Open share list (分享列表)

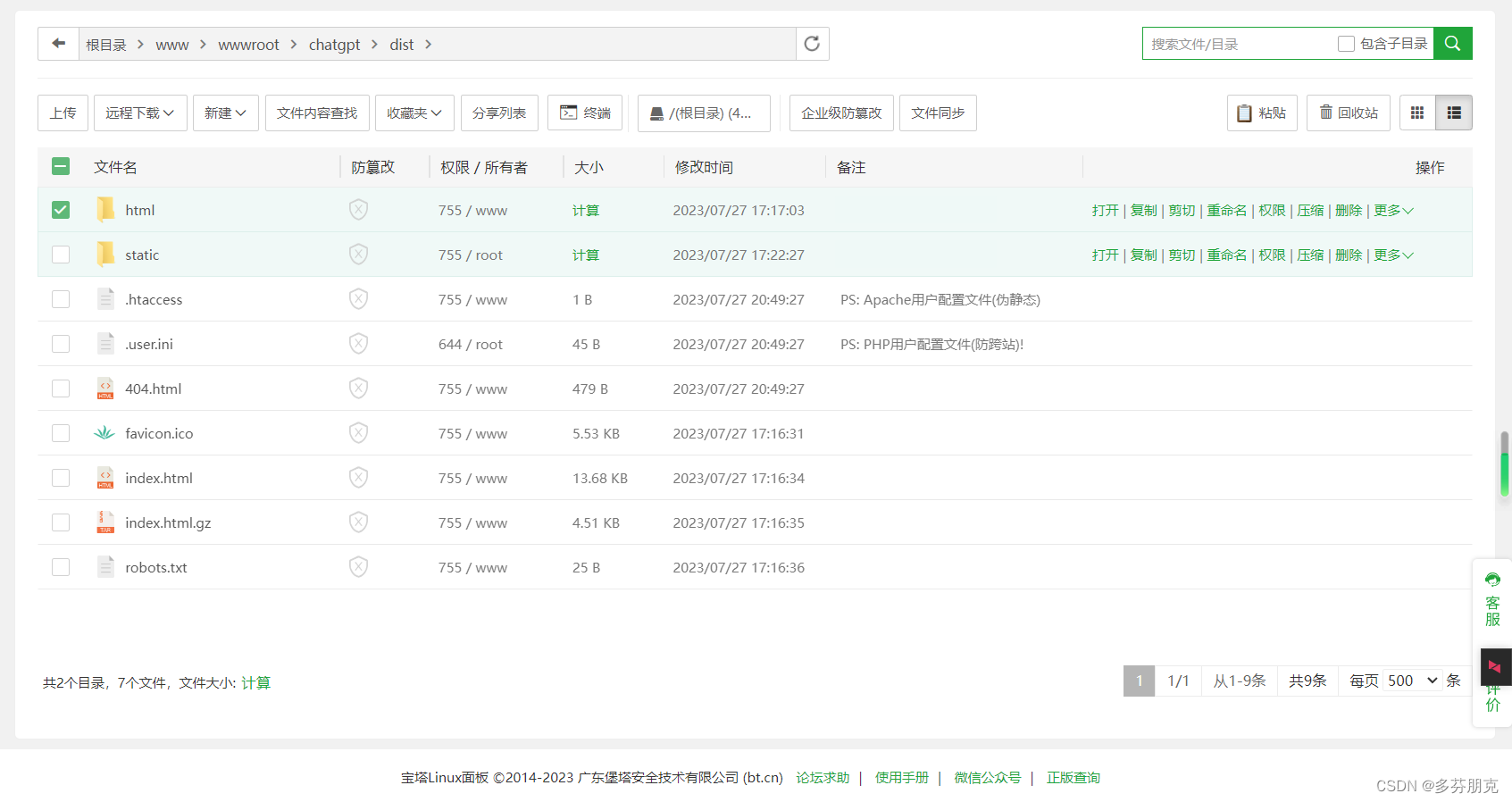click(499, 113)
